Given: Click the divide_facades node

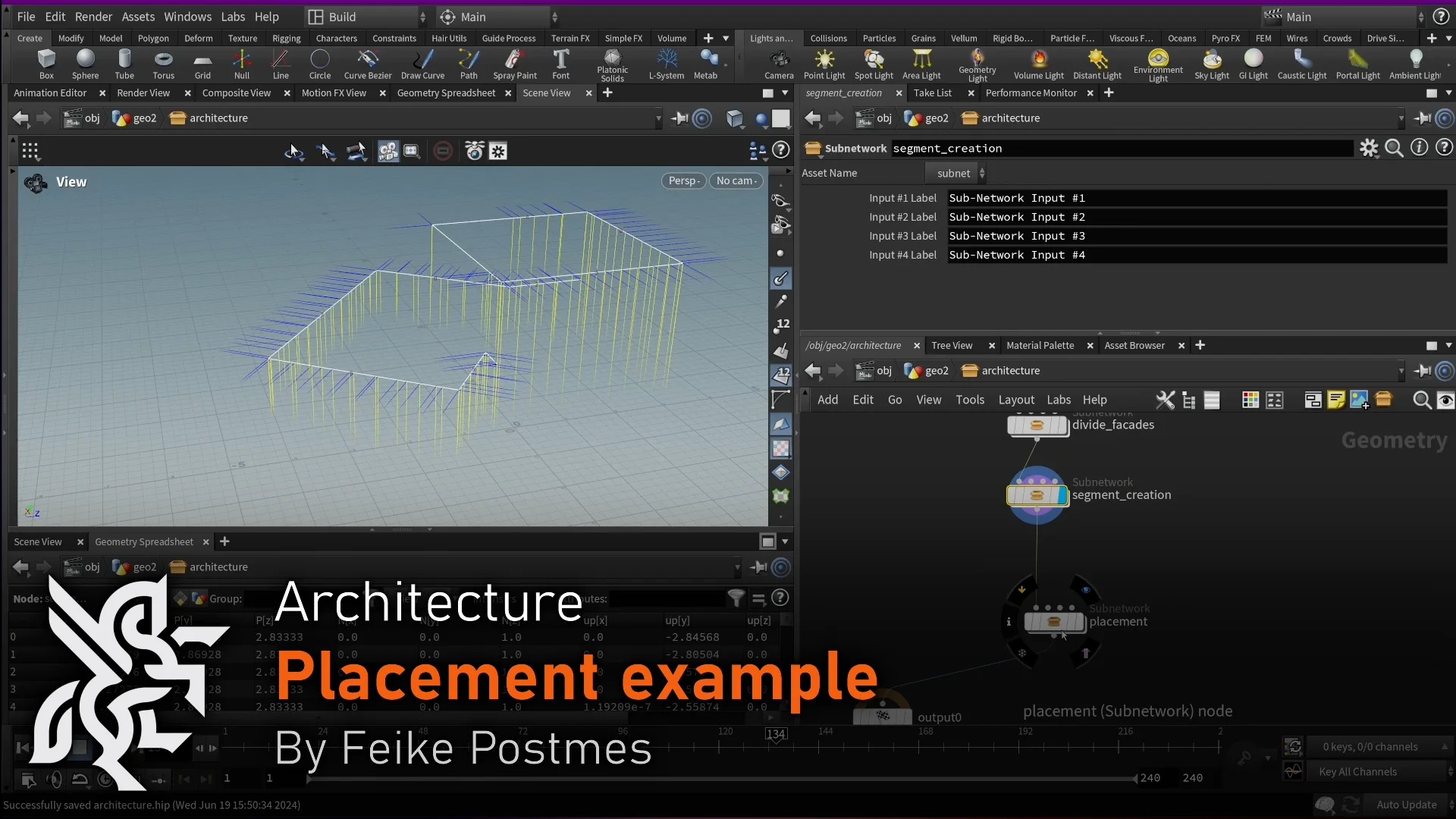Looking at the screenshot, I should click(1037, 425).
